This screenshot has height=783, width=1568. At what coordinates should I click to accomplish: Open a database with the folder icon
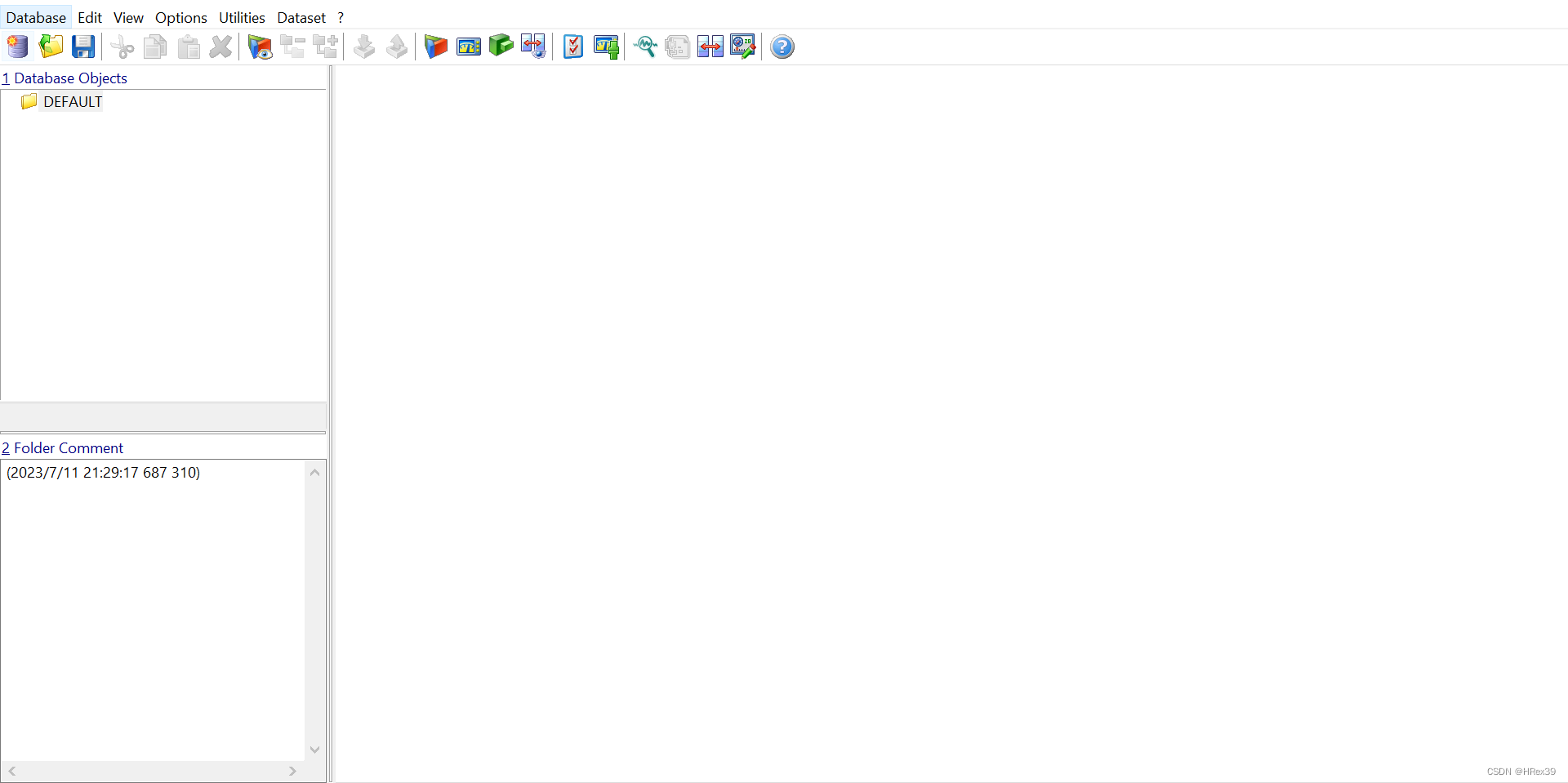[51, 47]
